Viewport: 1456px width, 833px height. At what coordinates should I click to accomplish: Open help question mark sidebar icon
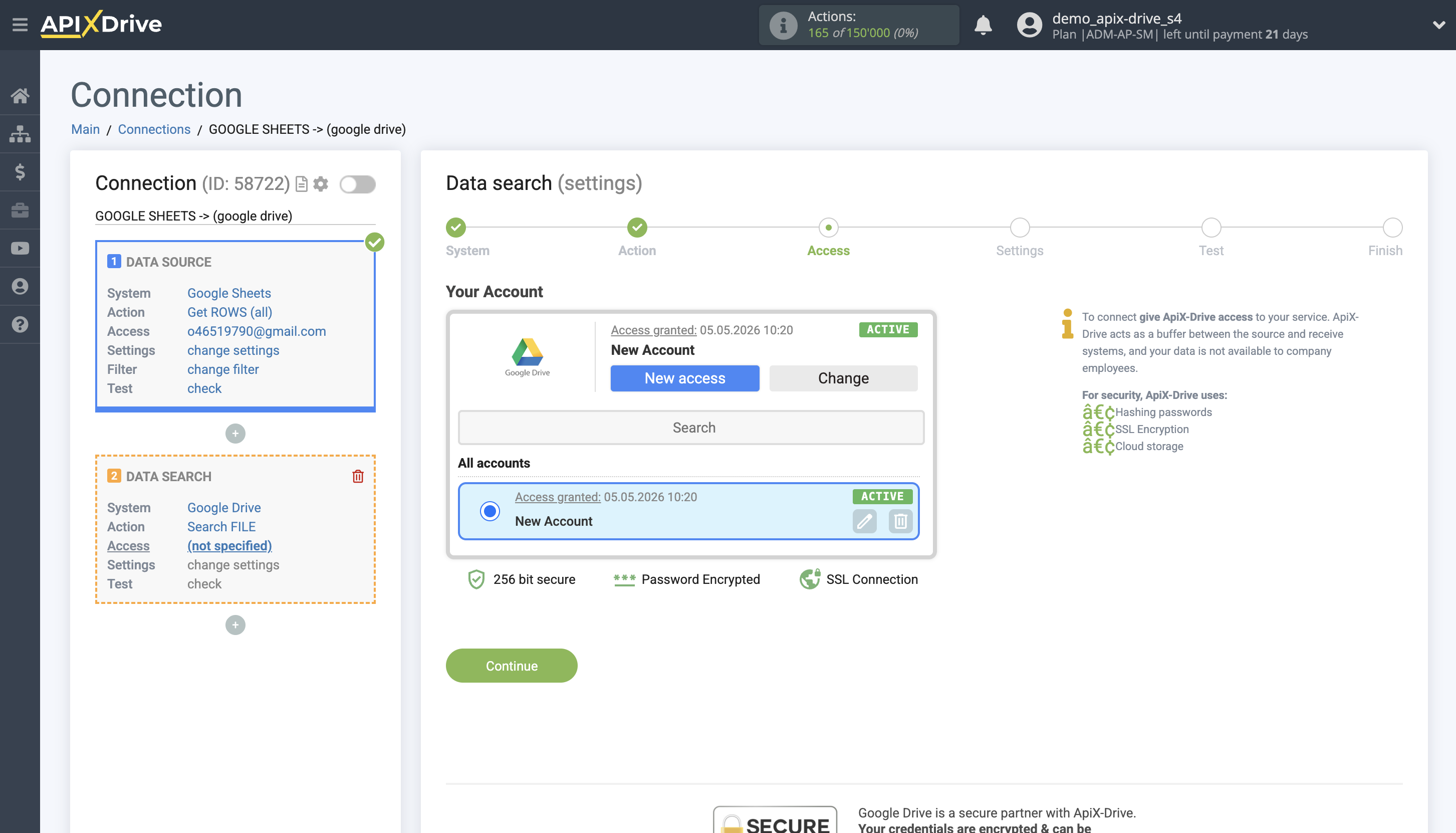click(20, 324)
